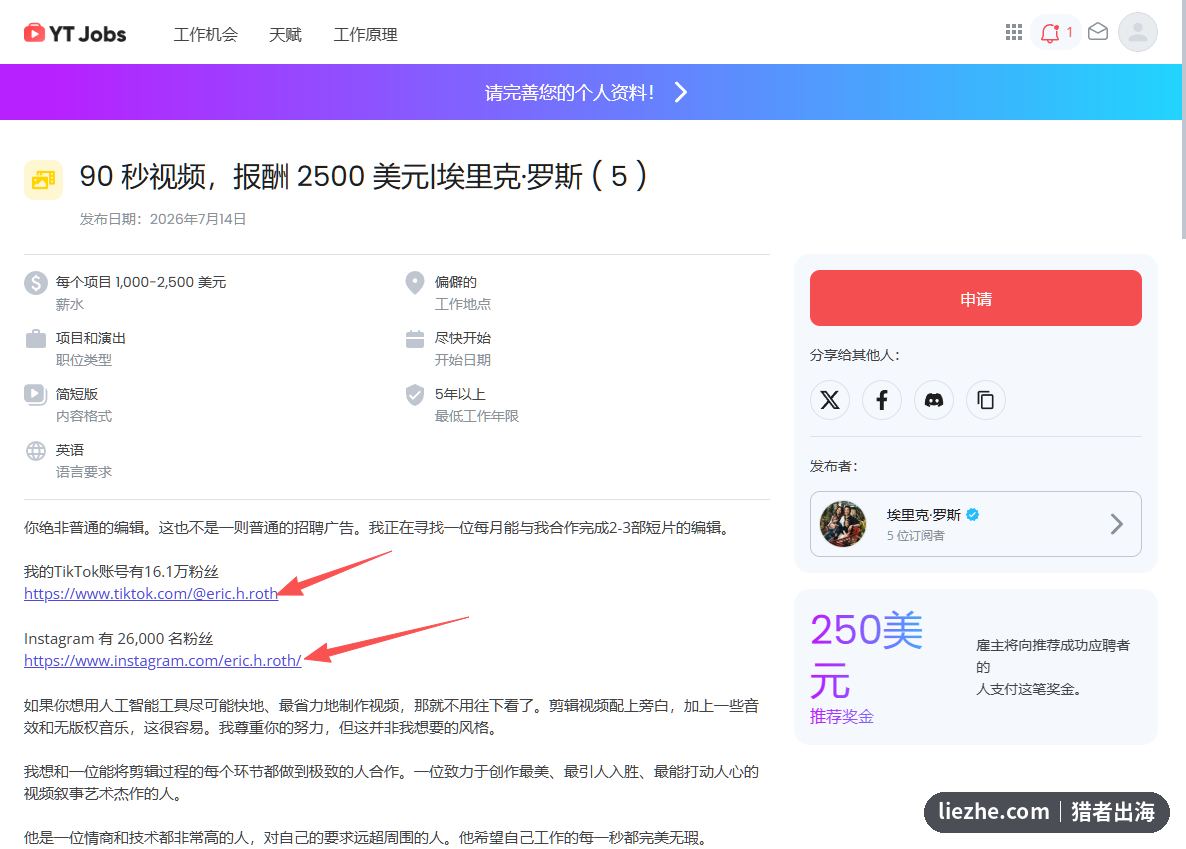Click the verified badge next to 埃里克·罗斯
Screen dimensions: 1186x849
(973, 515)
